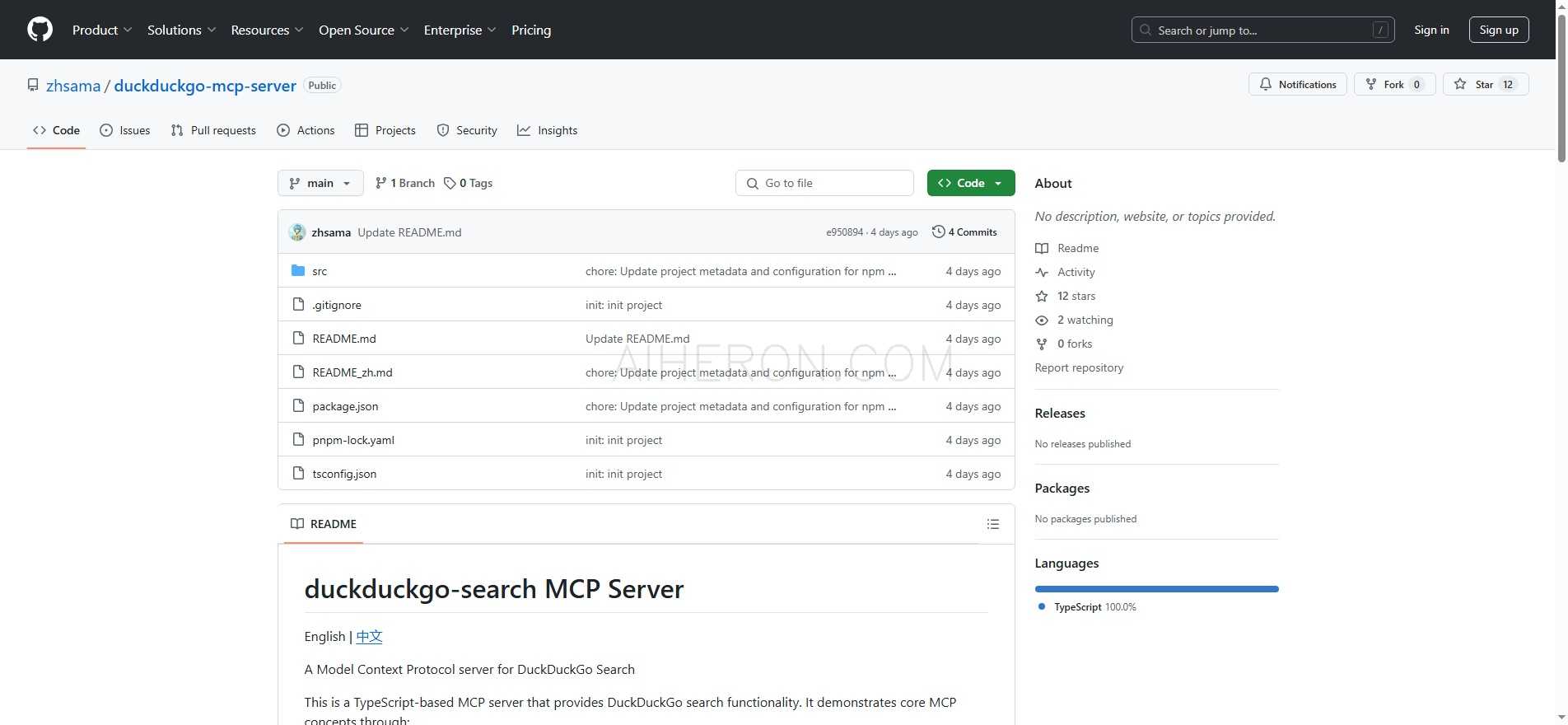
Task: Star the repository with Star button
Action: (1486, 84)
